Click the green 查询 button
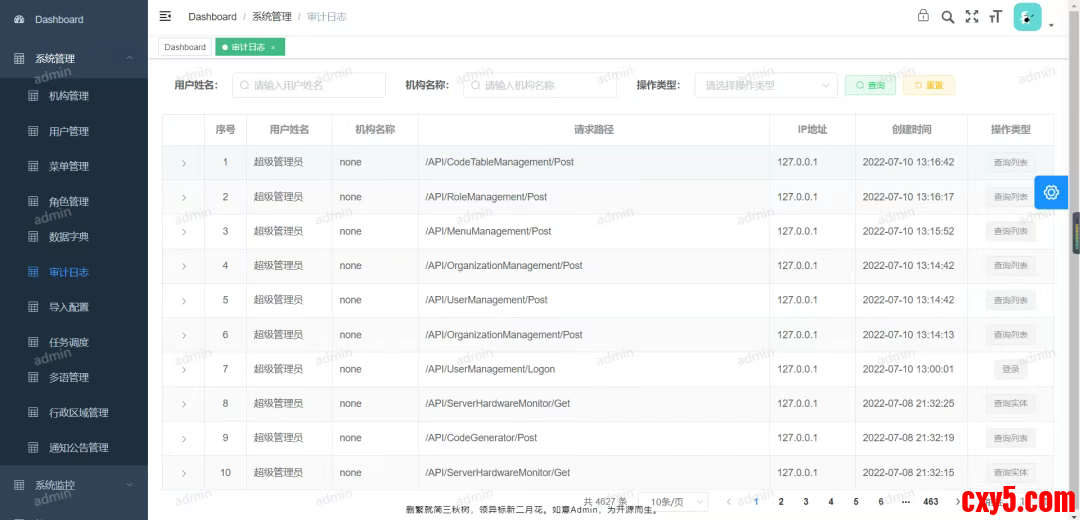 (870, 86)
